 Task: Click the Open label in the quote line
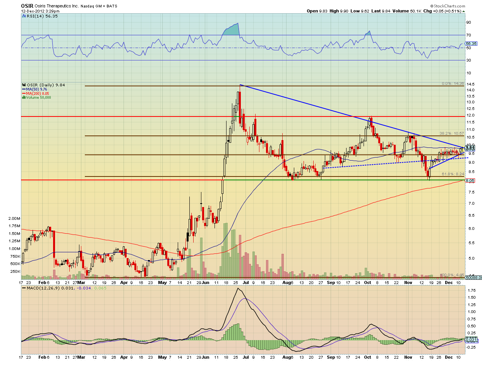pos(312,11)
